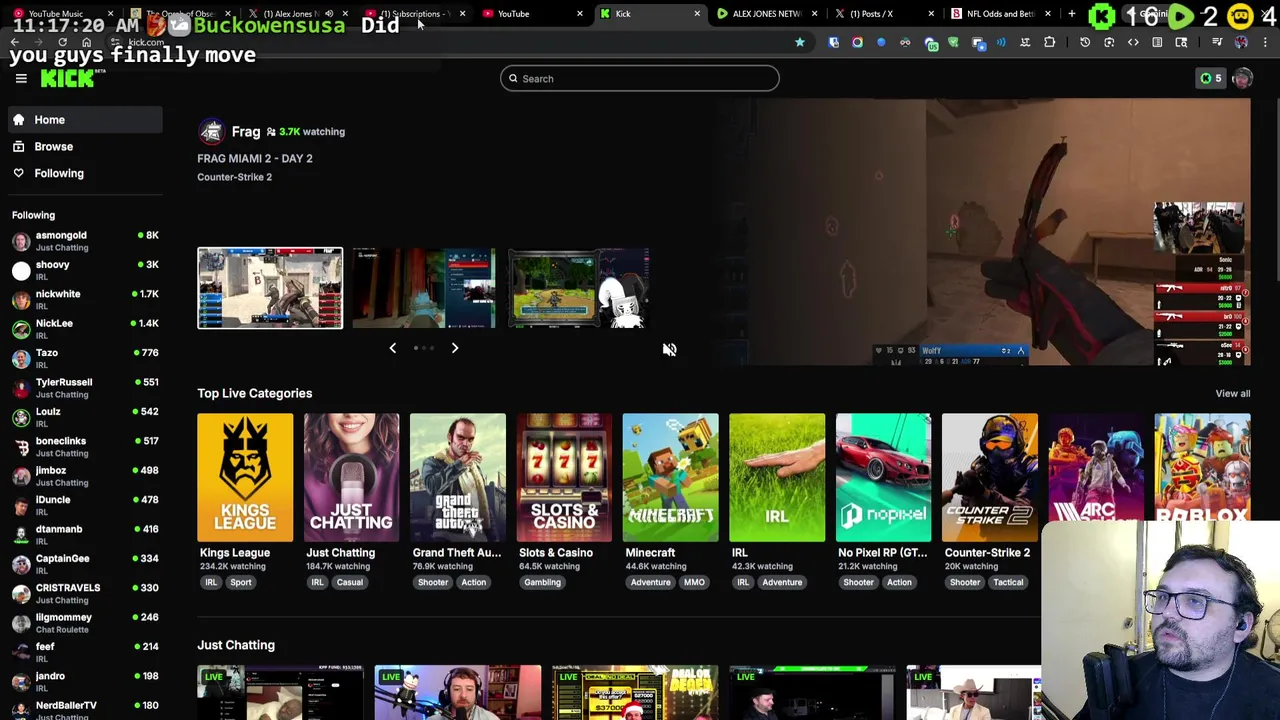Open the first Just Chatting live stream
This screenshot has height=720, width=1280.
280,692
